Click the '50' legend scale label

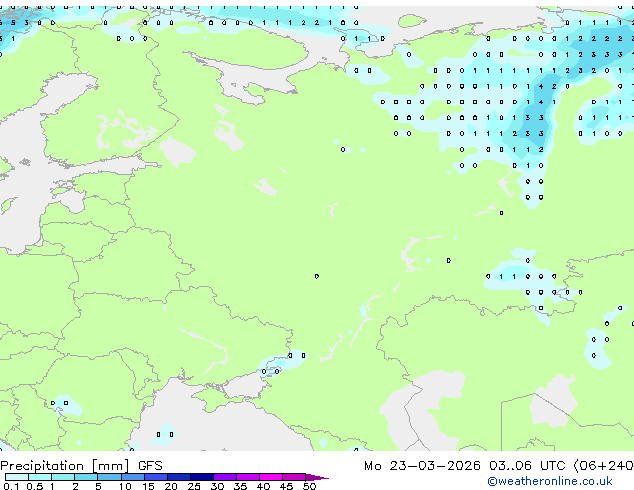pyautogui.click(x=310, y=486)
